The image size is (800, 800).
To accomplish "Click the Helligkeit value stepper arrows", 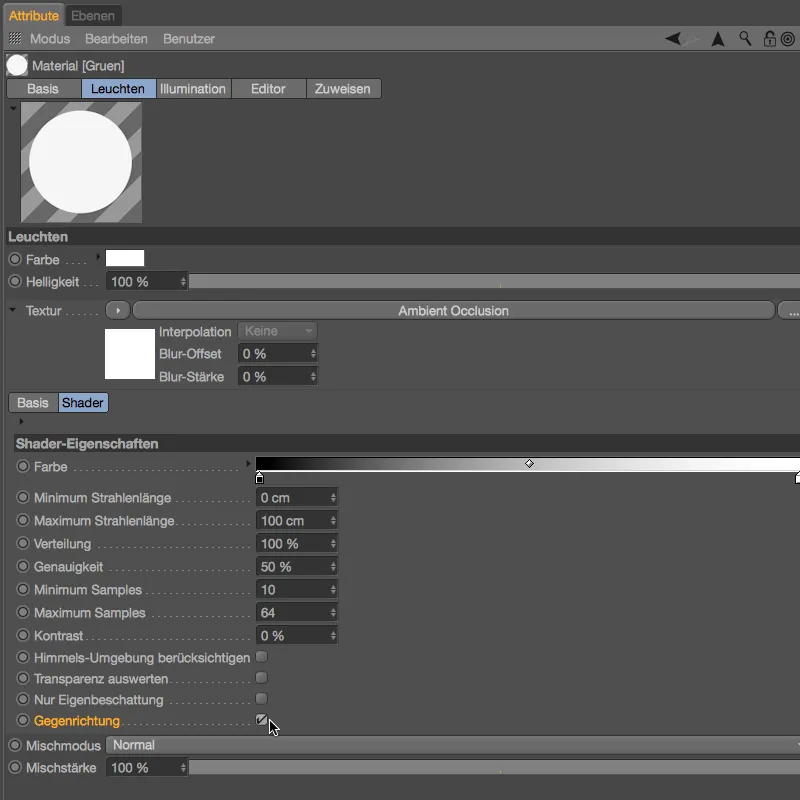I will tap(183, 282).
